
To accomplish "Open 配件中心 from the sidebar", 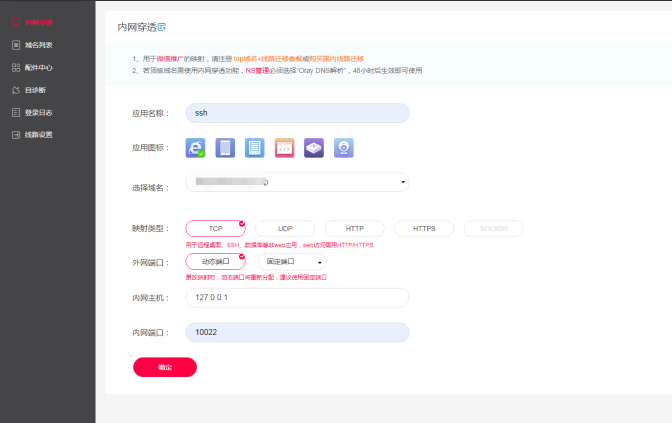I will click(38, 67).
